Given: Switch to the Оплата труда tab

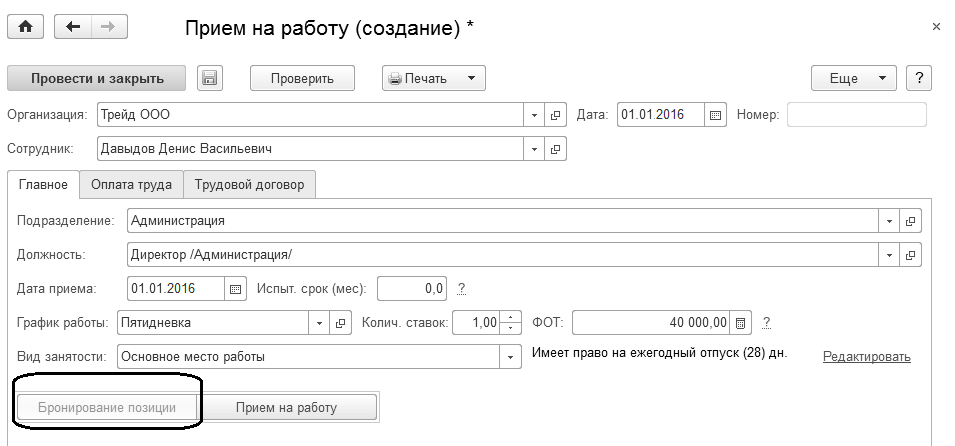Looking at the screenshot, I should 132,185.
